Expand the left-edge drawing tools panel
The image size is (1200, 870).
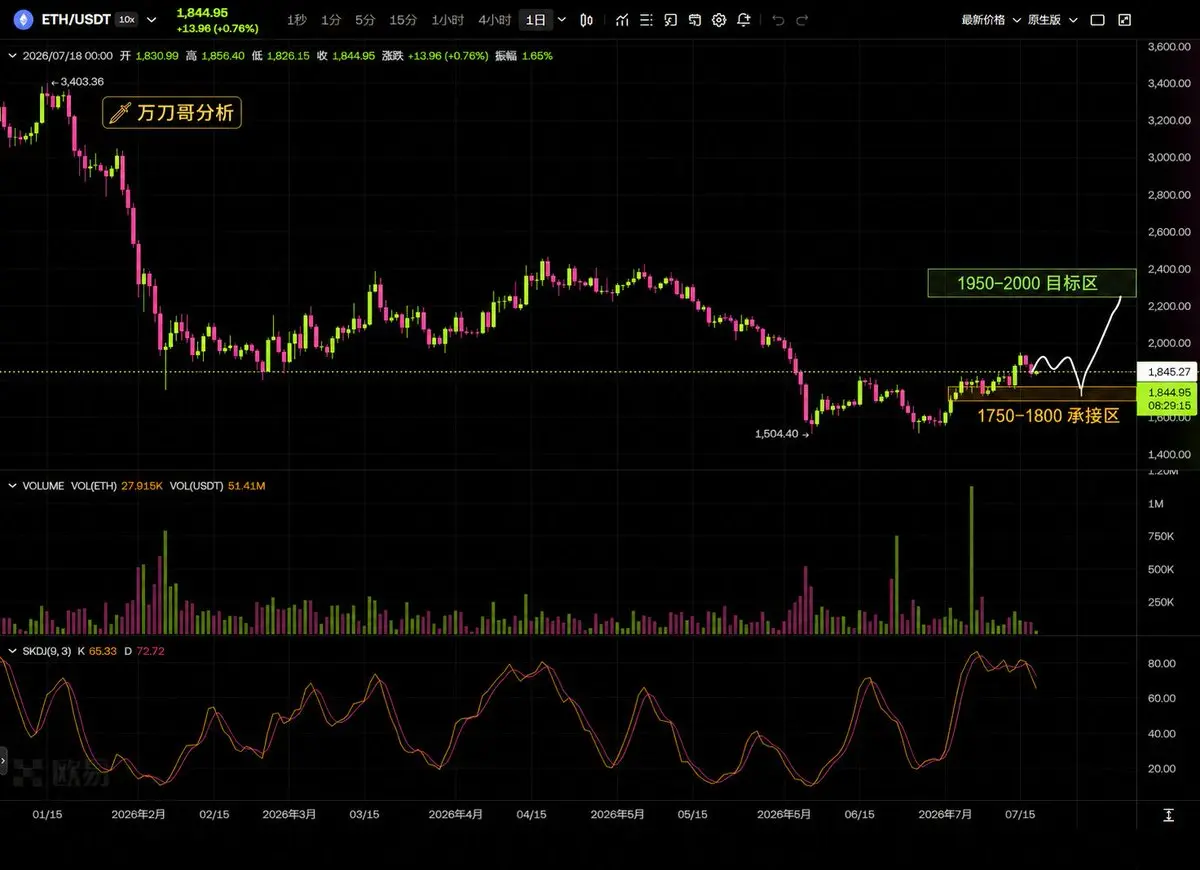pyautogui.click(x=3, y=761)
